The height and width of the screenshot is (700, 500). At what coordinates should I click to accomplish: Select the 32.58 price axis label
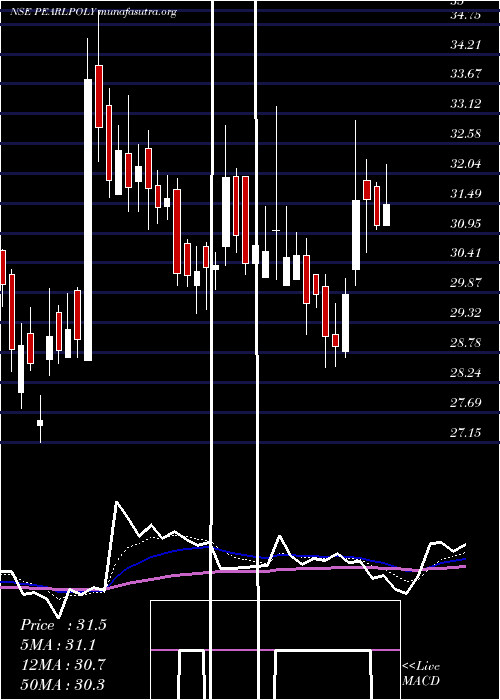pyautogui.click(x=466, y=134)
